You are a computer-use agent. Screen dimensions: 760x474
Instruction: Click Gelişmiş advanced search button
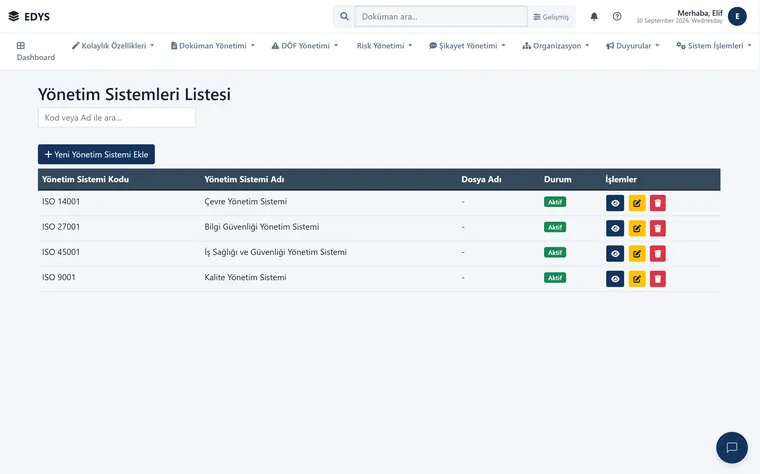[x=551, y=16]
